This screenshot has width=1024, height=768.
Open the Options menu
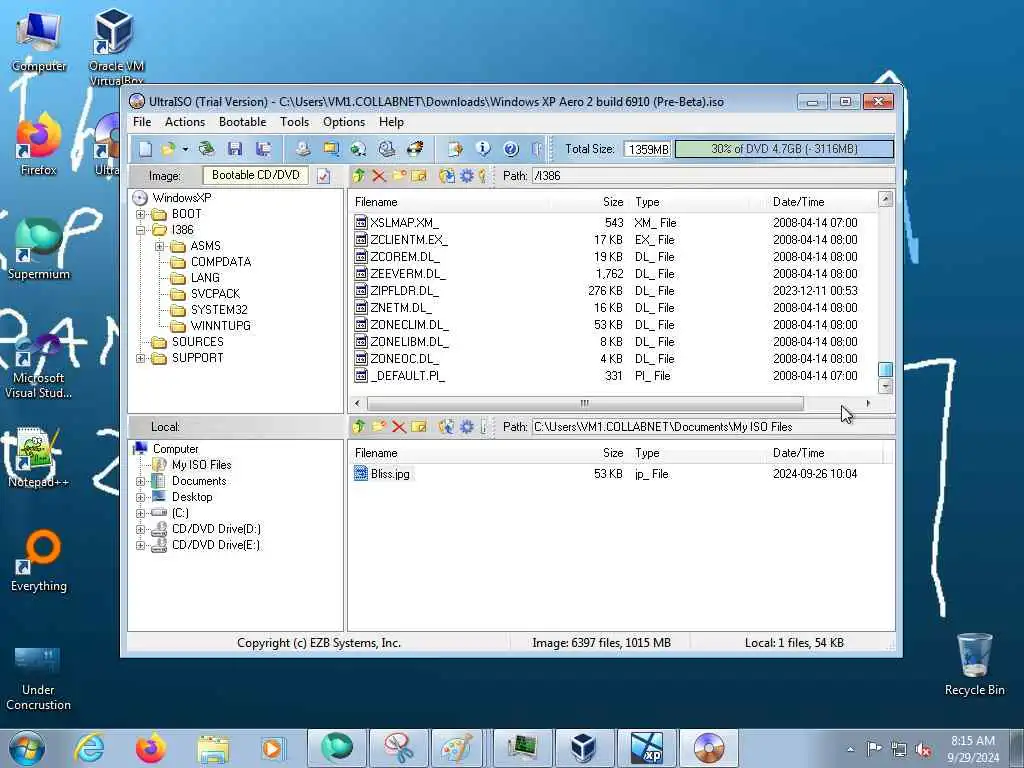[x=344, y=122]
